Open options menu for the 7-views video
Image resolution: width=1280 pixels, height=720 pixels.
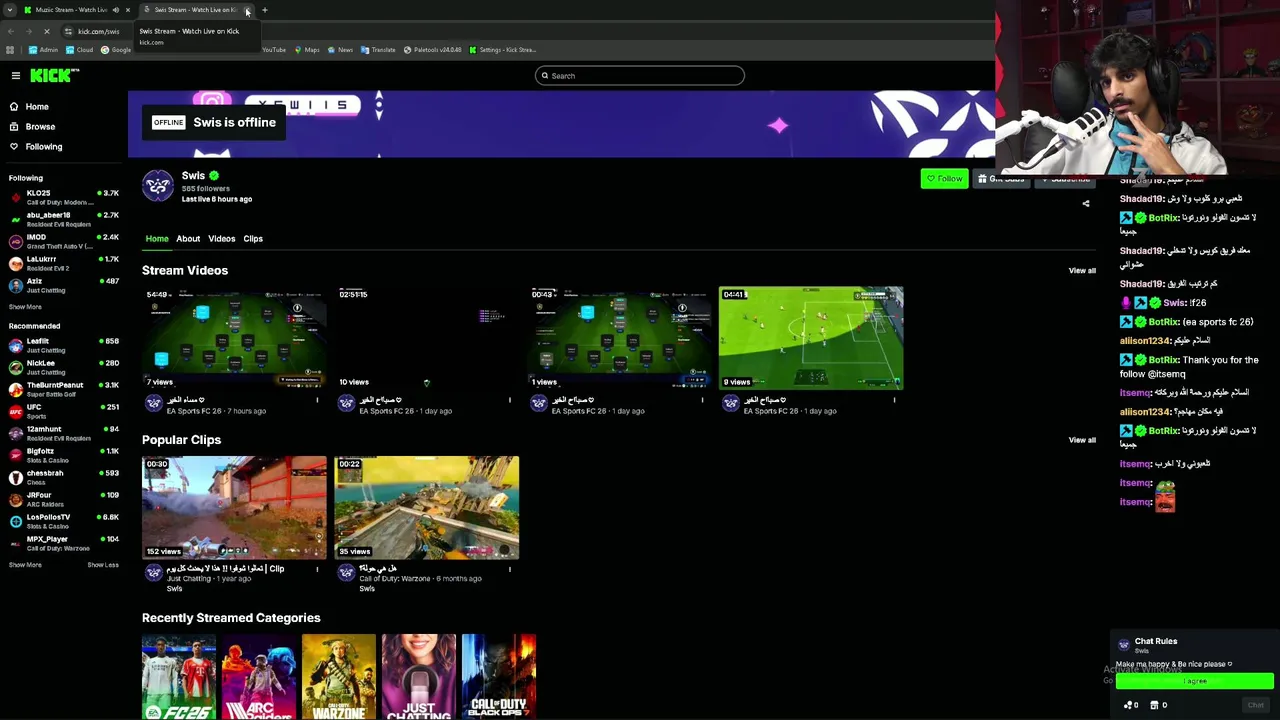point(317,401)
